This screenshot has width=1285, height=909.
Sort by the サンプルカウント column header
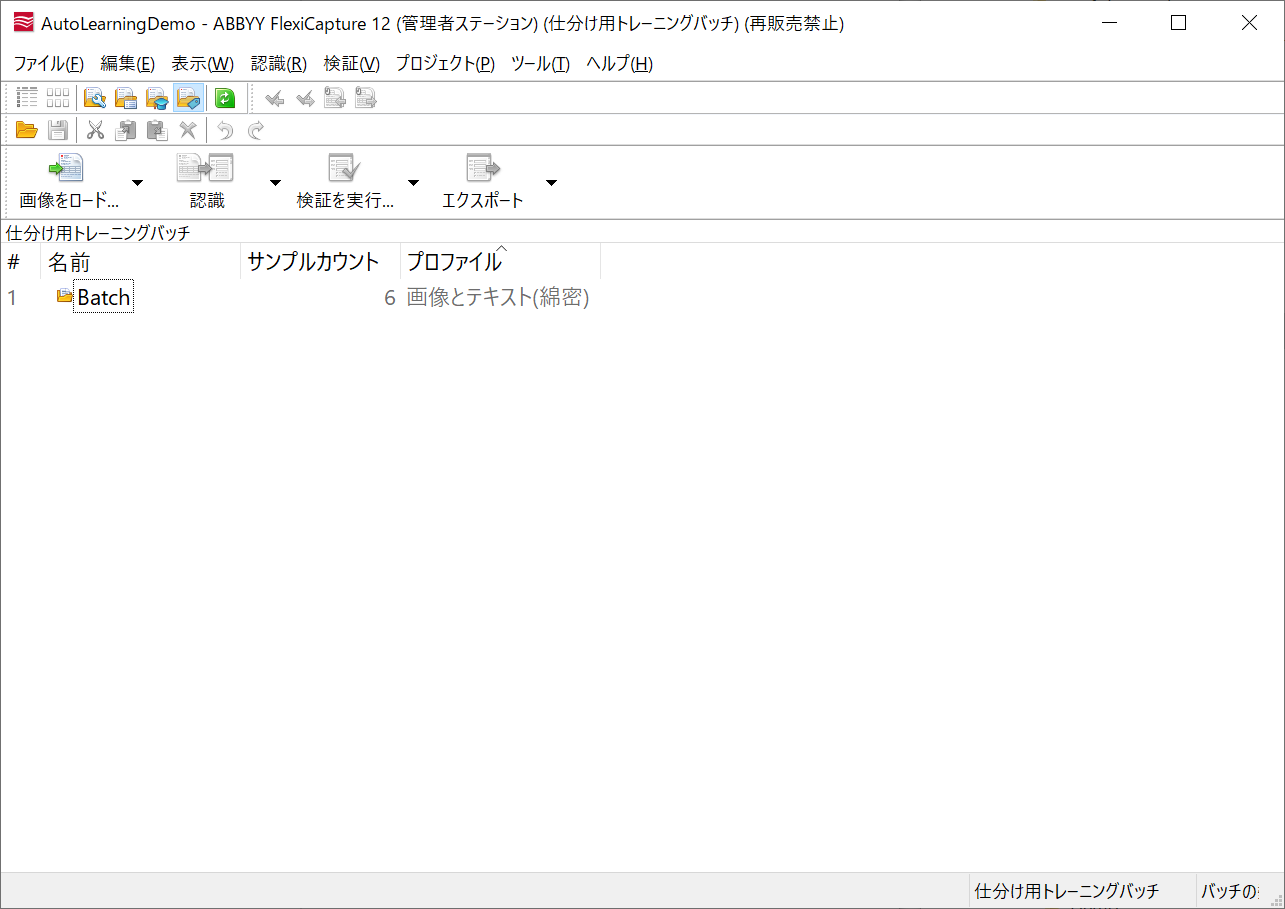(x=320, y=262)
